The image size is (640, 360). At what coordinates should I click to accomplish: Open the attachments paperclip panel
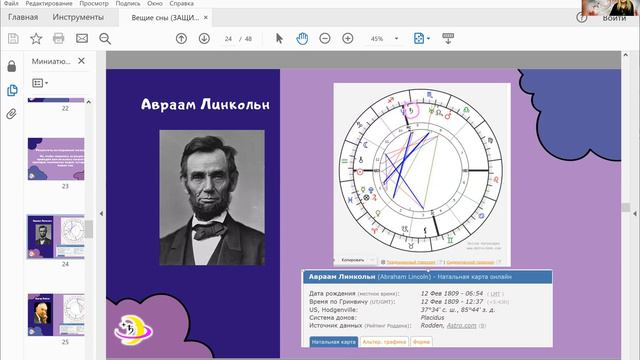(x=11, y=114)
